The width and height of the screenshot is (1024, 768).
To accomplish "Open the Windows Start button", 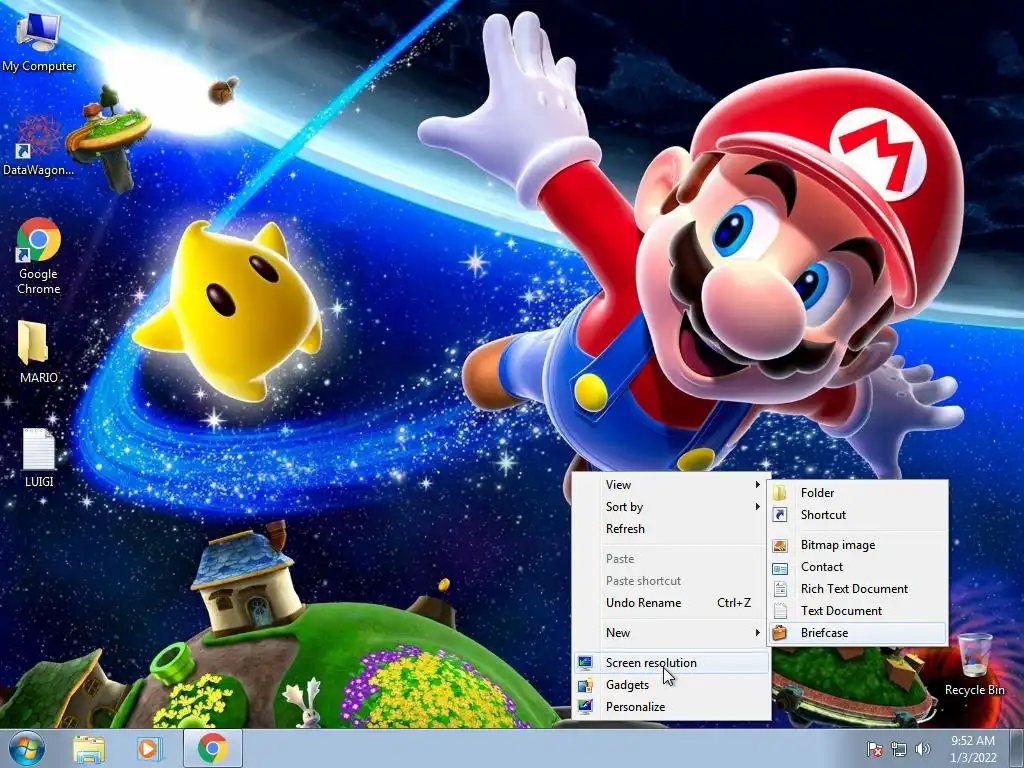I will coord(27,748).
